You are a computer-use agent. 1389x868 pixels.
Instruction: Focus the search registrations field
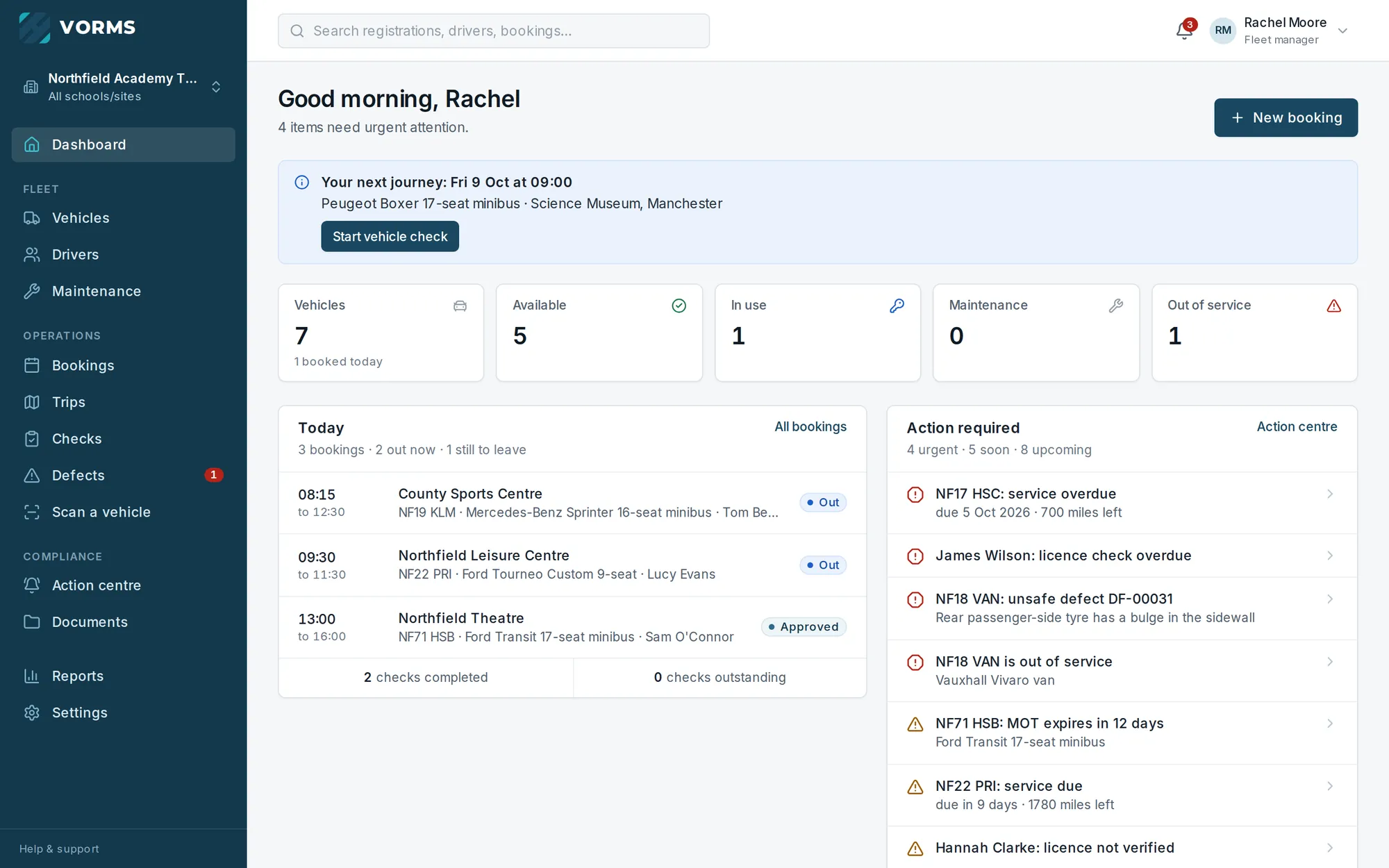493,31
